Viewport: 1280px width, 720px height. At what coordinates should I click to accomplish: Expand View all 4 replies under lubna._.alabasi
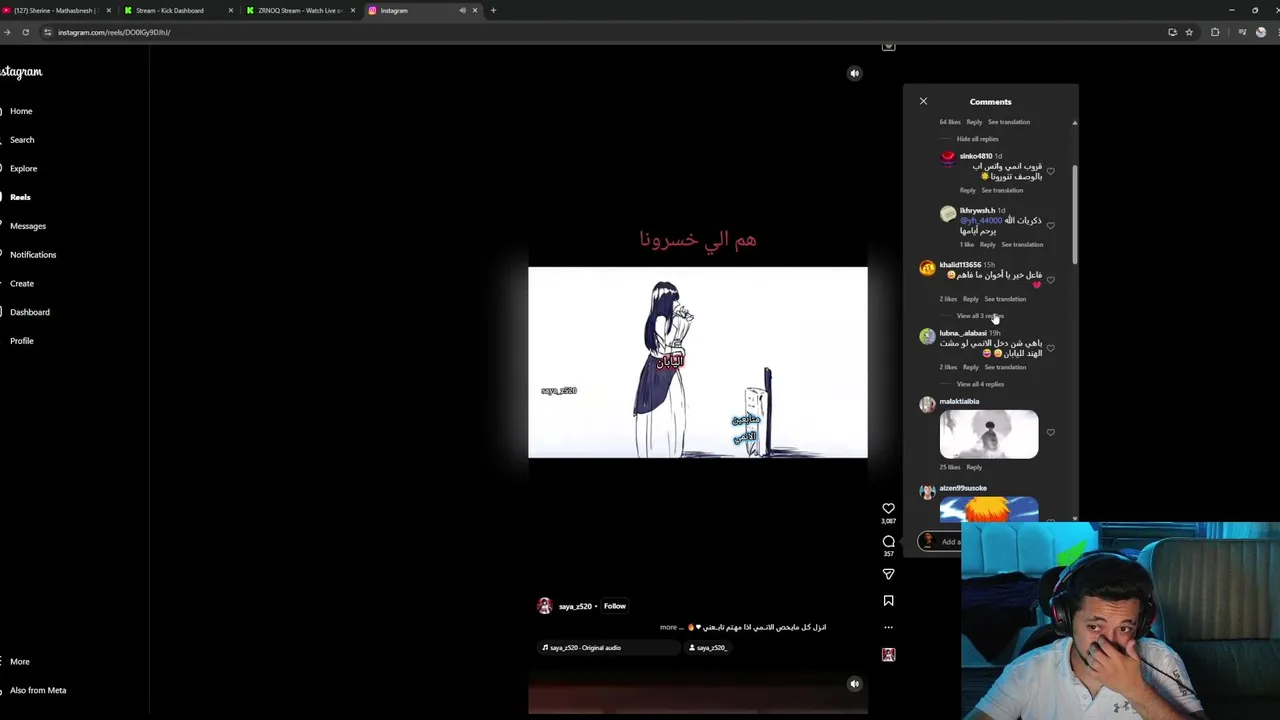(980, 384)
